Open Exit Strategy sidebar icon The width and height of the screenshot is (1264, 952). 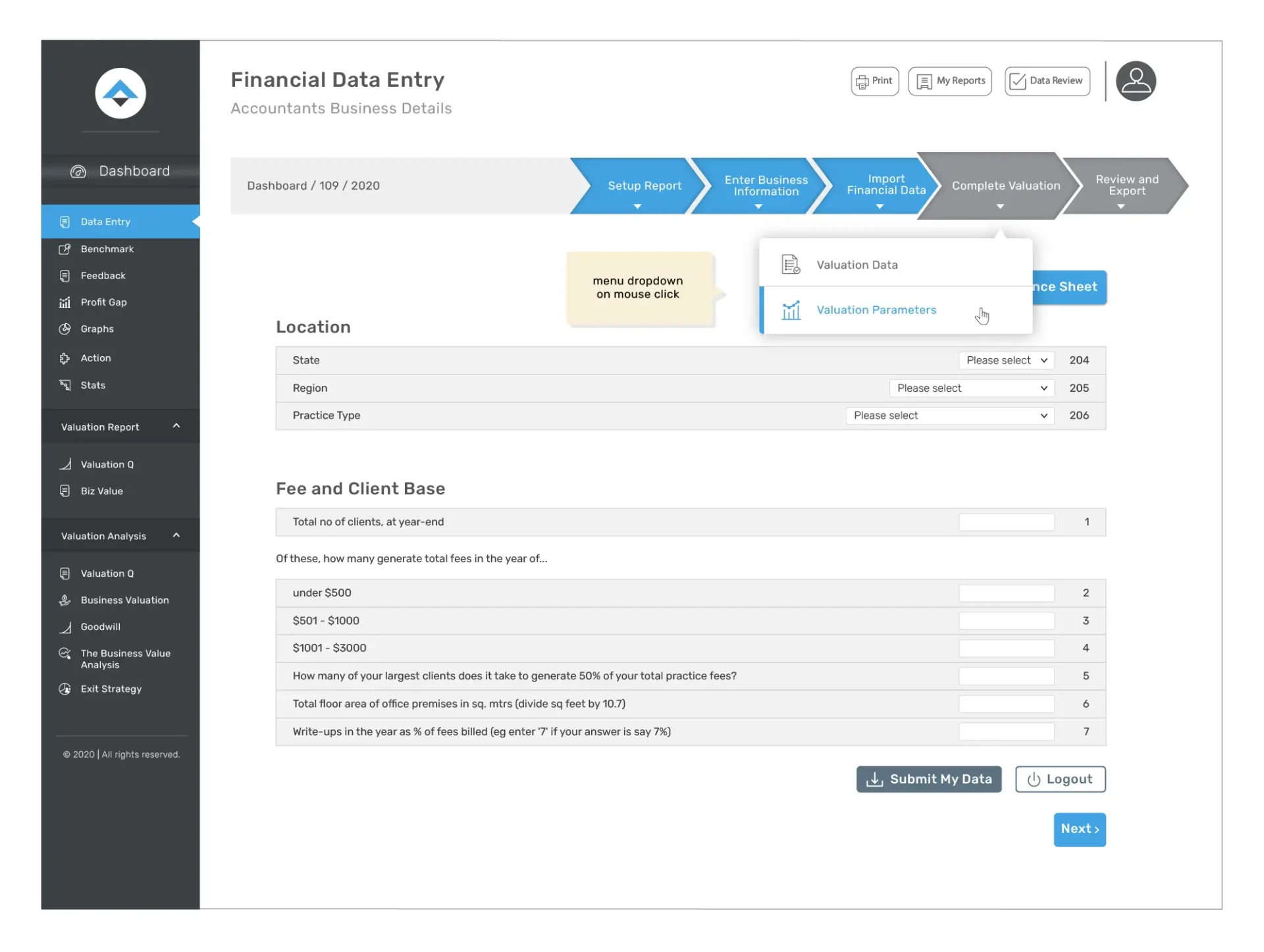[x=65, y=689]
